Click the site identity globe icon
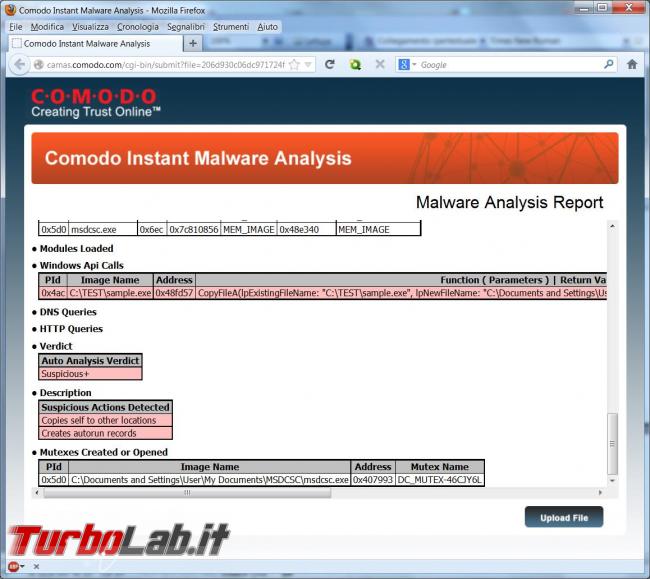 [39, 65]
